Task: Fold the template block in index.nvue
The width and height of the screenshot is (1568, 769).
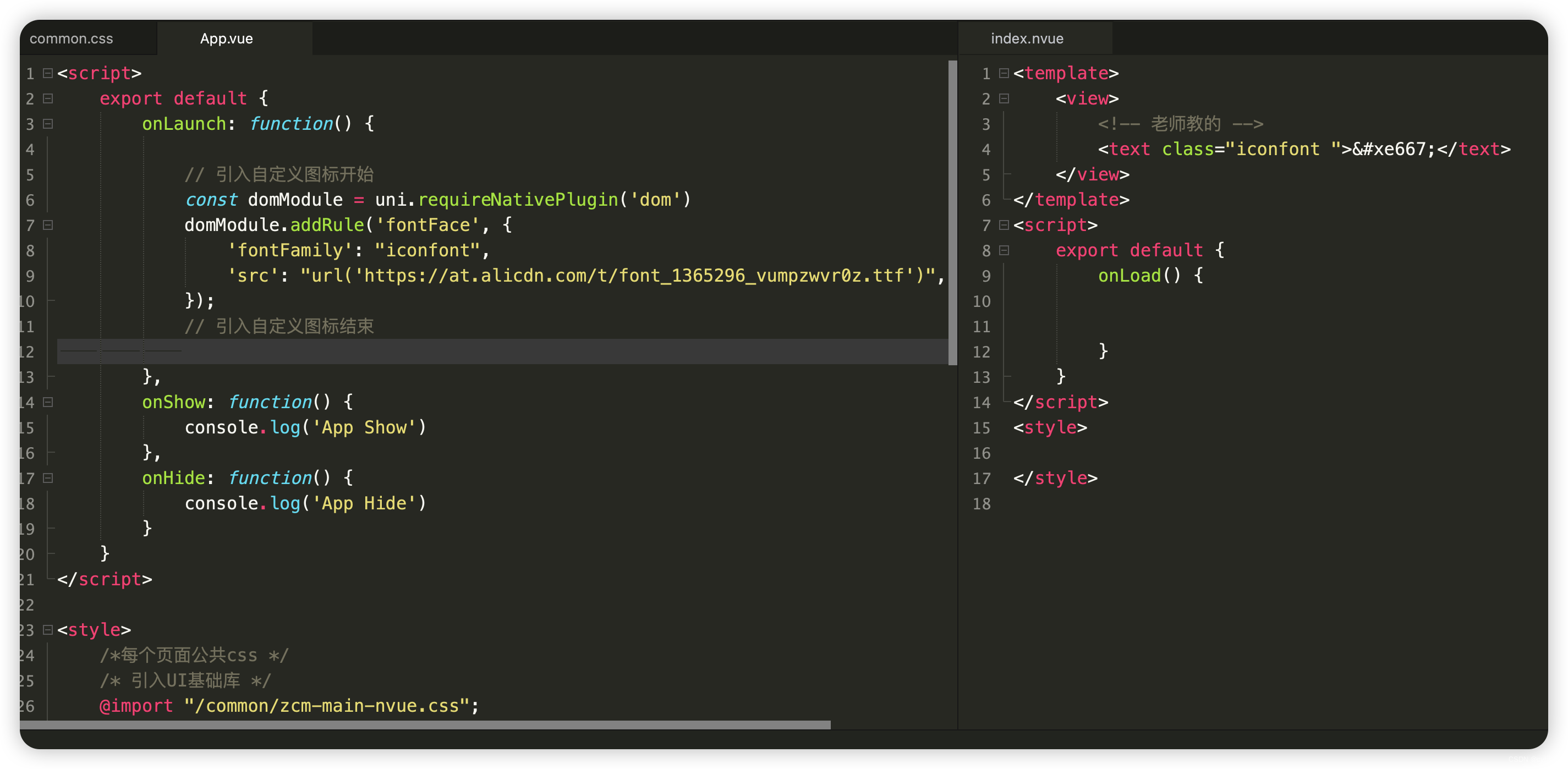Action: [1004, 74]
